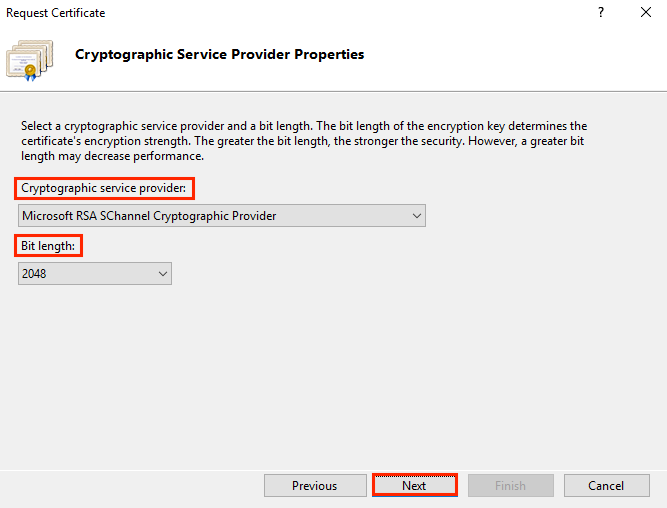Click the 2048 bit length value

click(37, 273)
